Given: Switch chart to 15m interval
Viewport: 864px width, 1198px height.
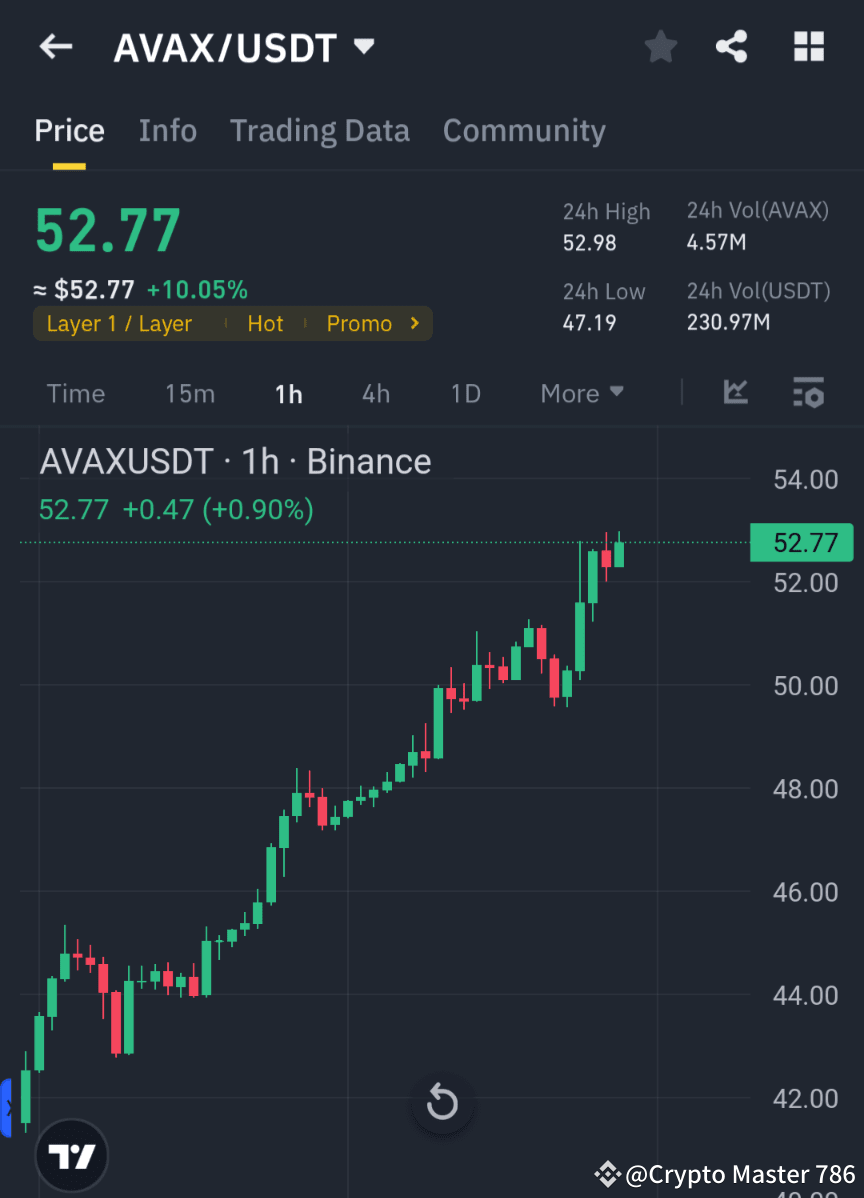Looking at the screenshot, I should point(190,393).
